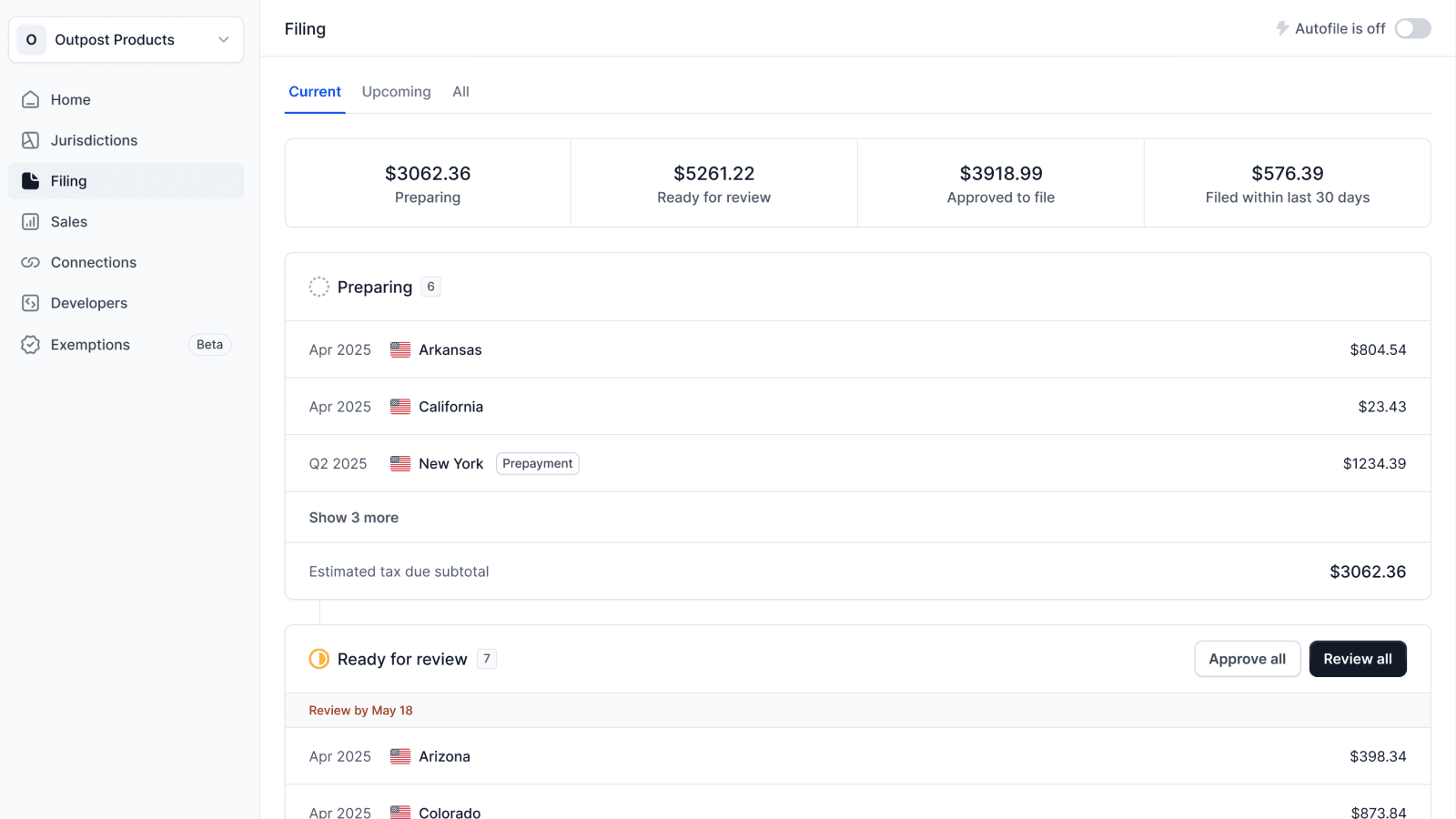Click the Approve all button
The image size is (1456, 819).
click(x=1247, y=659)
